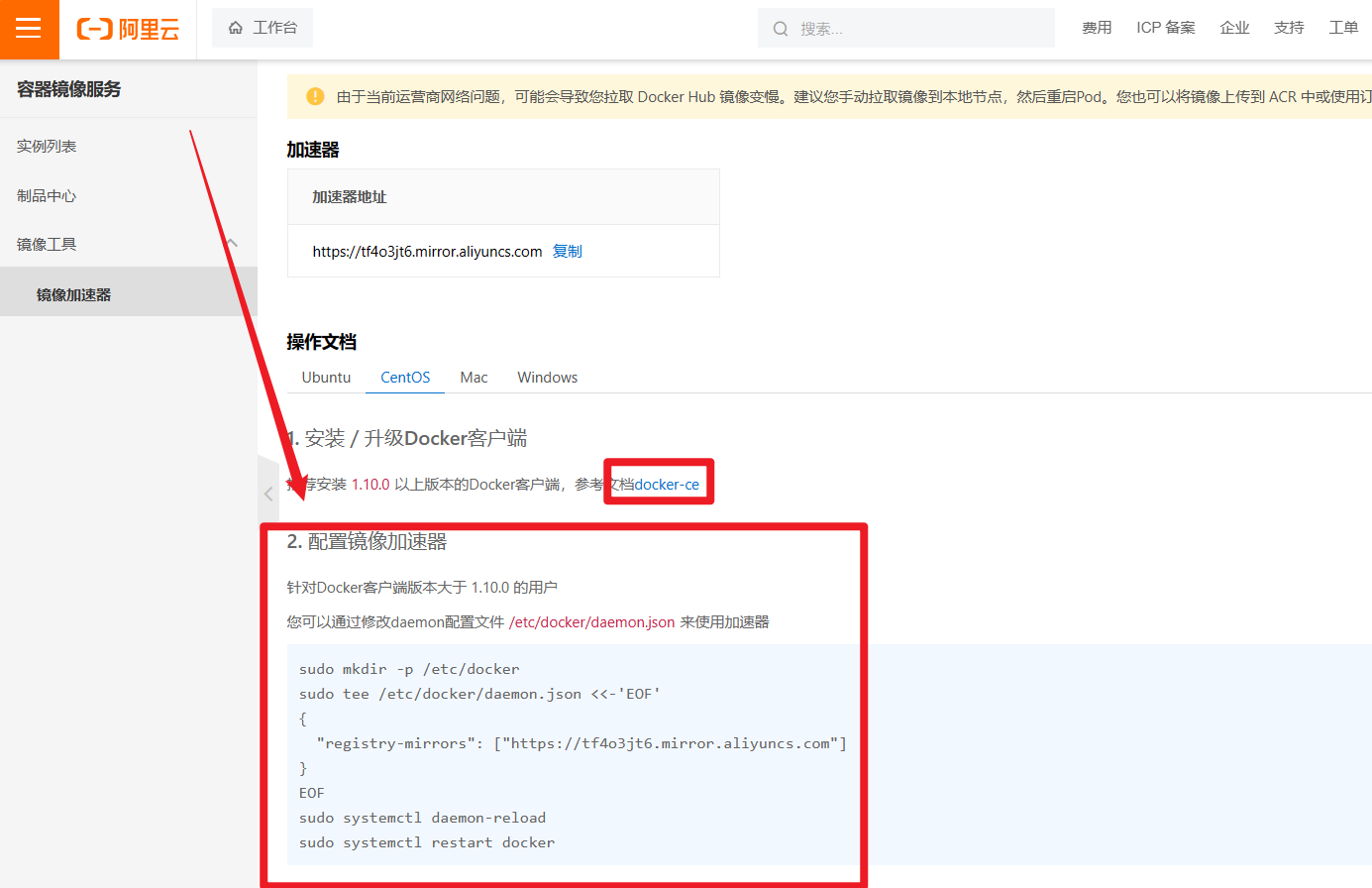Click the EOF line in the code block
Screen dimensions: 1372x888
pos(312,793)
